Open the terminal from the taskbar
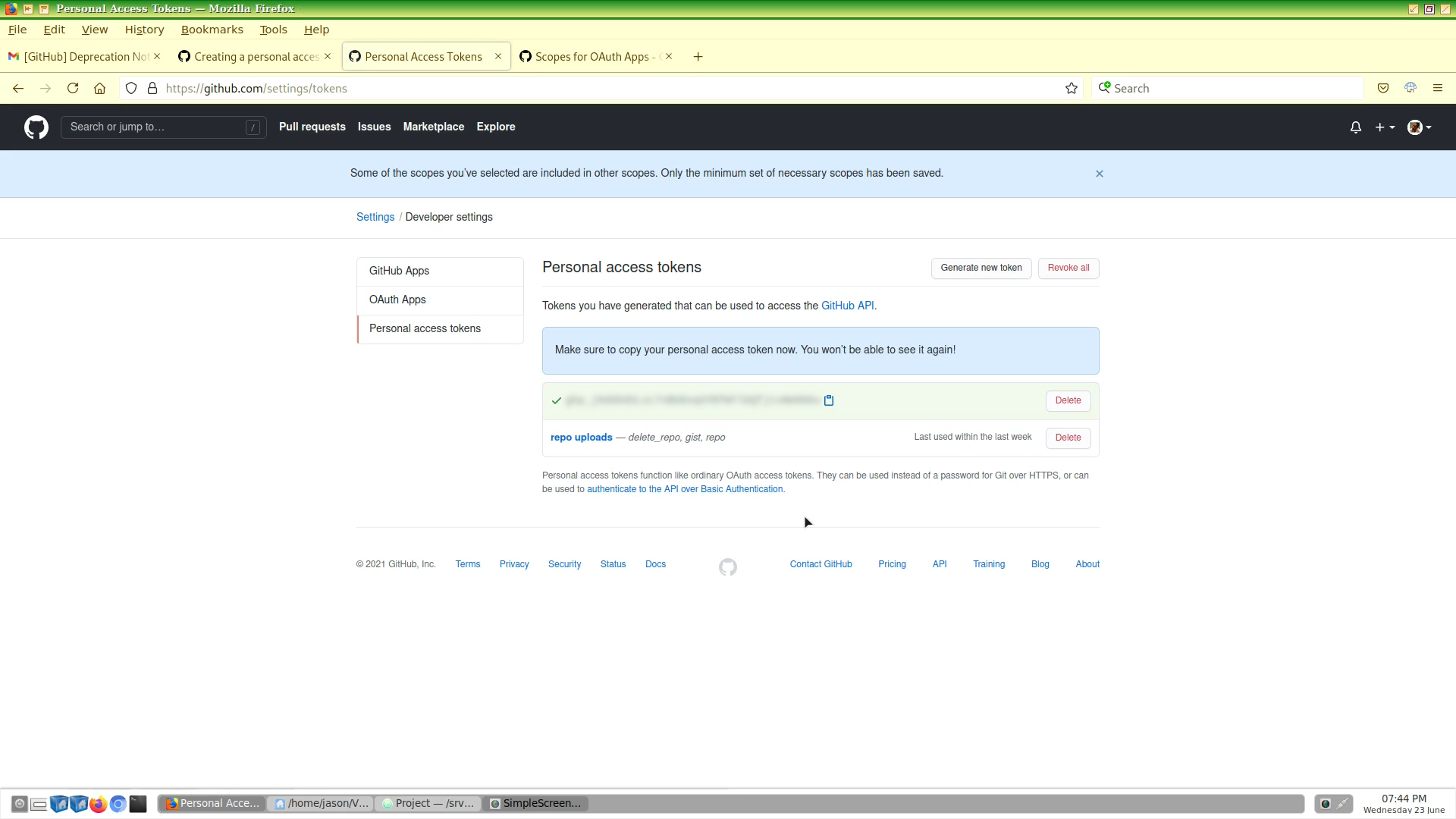1456x819 pixels. [138, 804]
